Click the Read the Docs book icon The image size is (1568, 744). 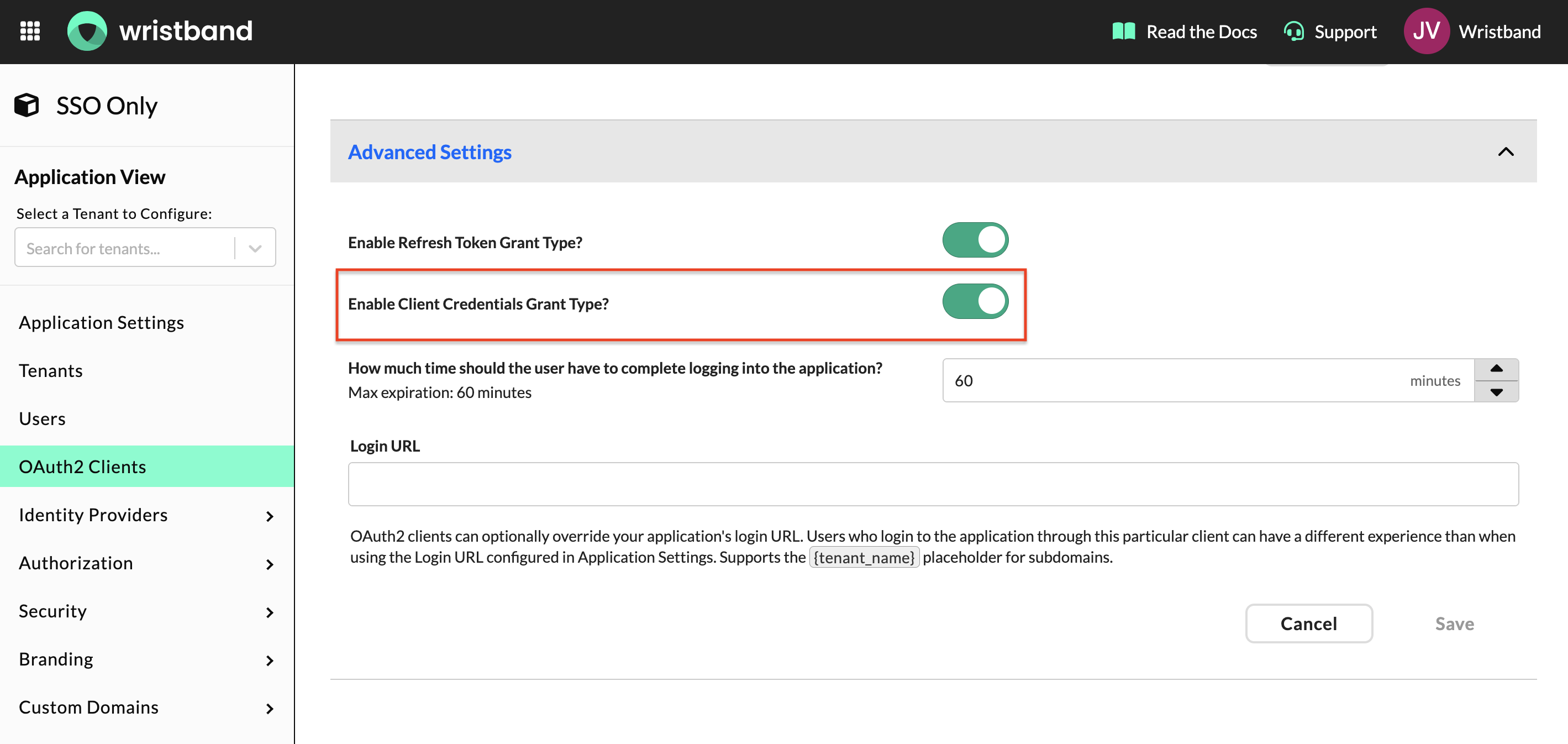pyautogui.click(x=1123, y=31)
